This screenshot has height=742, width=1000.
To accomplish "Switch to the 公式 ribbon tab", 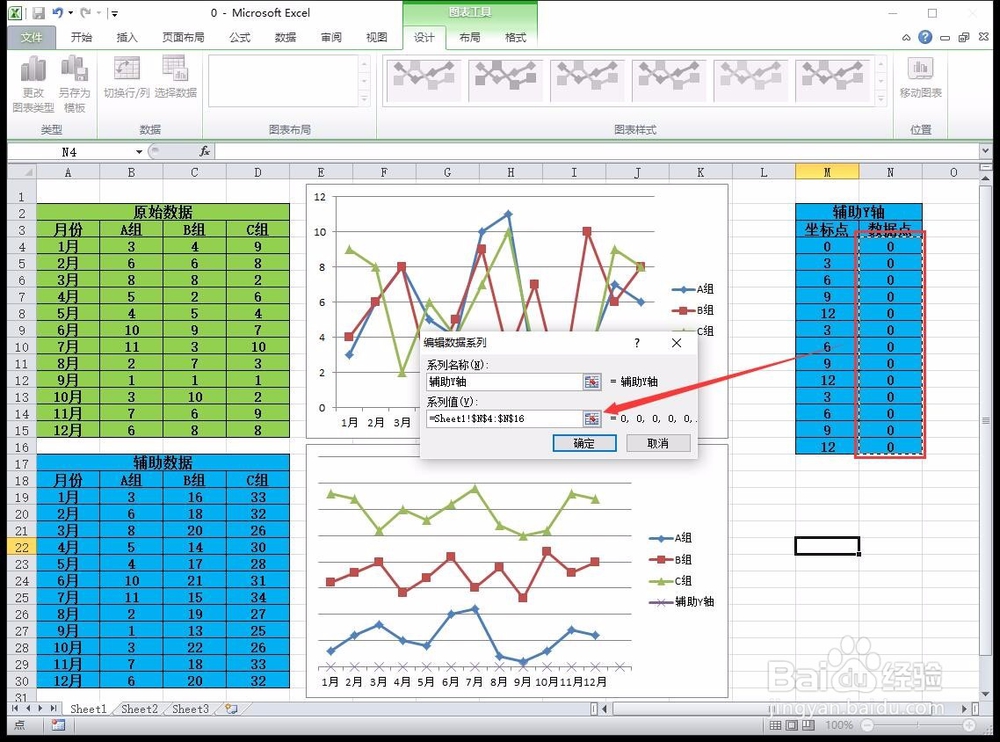I will [240, 38].
